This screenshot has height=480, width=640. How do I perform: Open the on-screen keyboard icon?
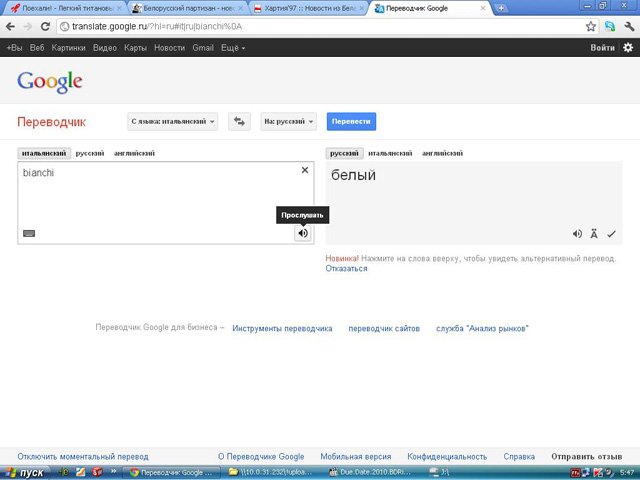tap(29, 233)
